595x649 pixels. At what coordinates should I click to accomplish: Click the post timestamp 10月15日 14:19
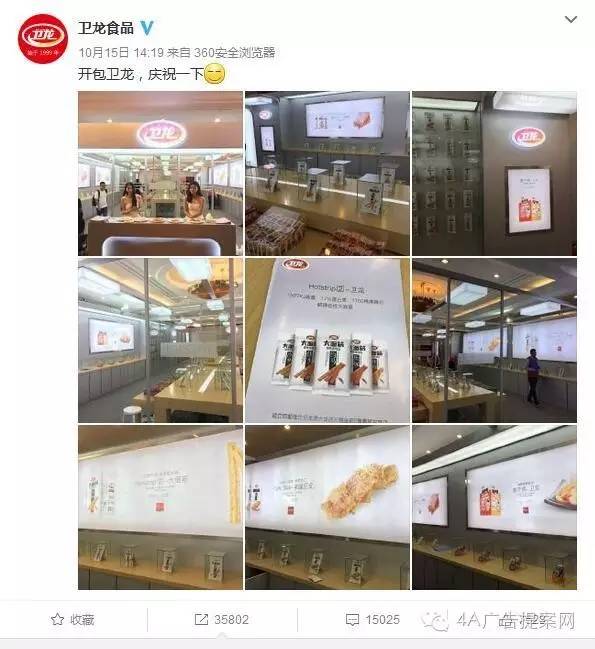pyautogui.click(x=121, y=53)
